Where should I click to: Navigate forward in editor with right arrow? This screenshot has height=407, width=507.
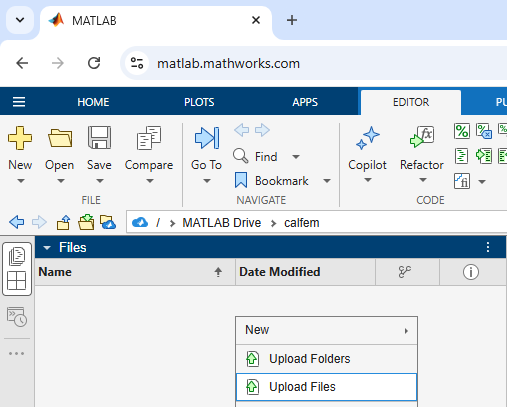[x=262, y=130]
